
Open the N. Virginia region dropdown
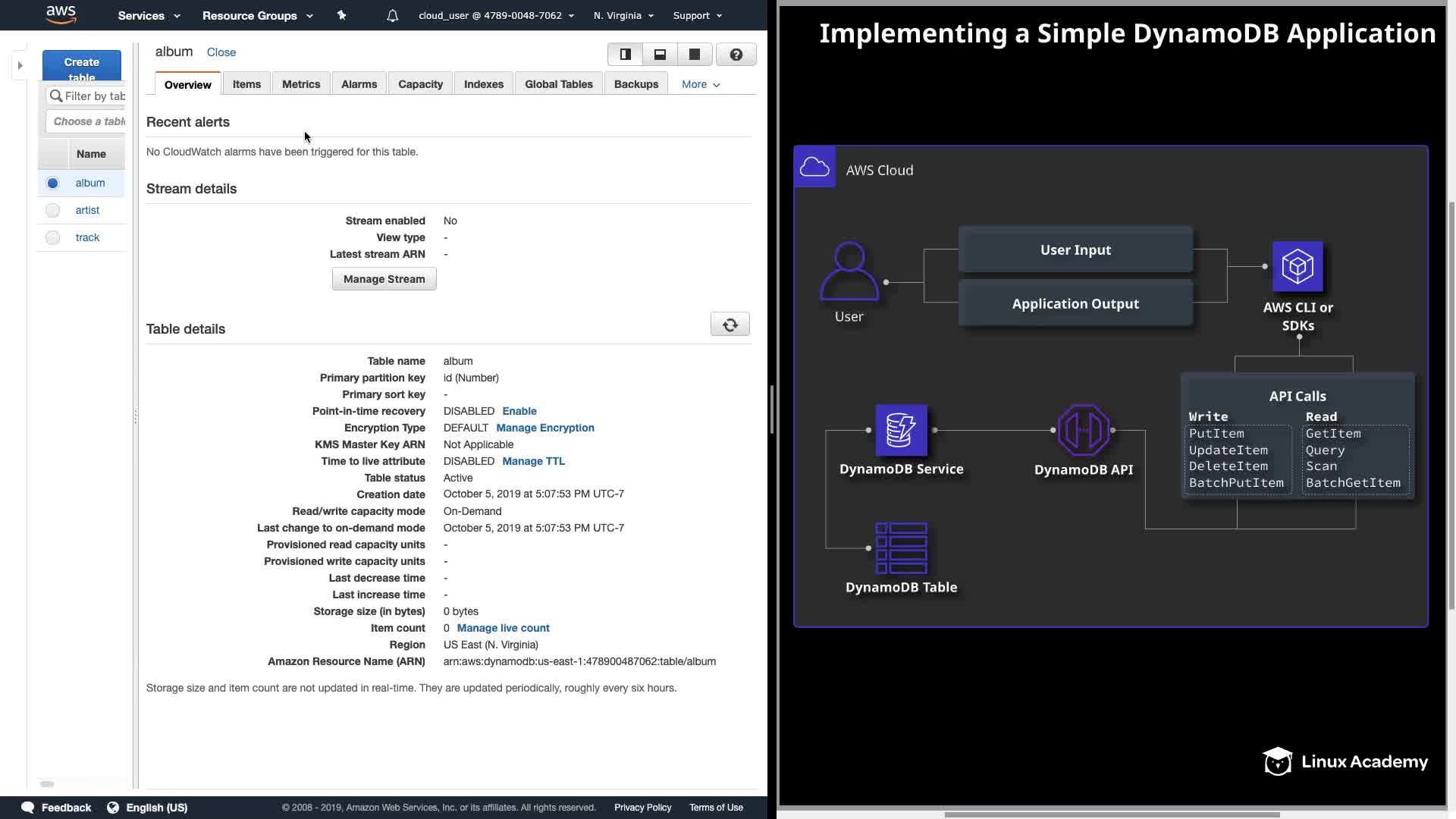(x=623, y=15)
